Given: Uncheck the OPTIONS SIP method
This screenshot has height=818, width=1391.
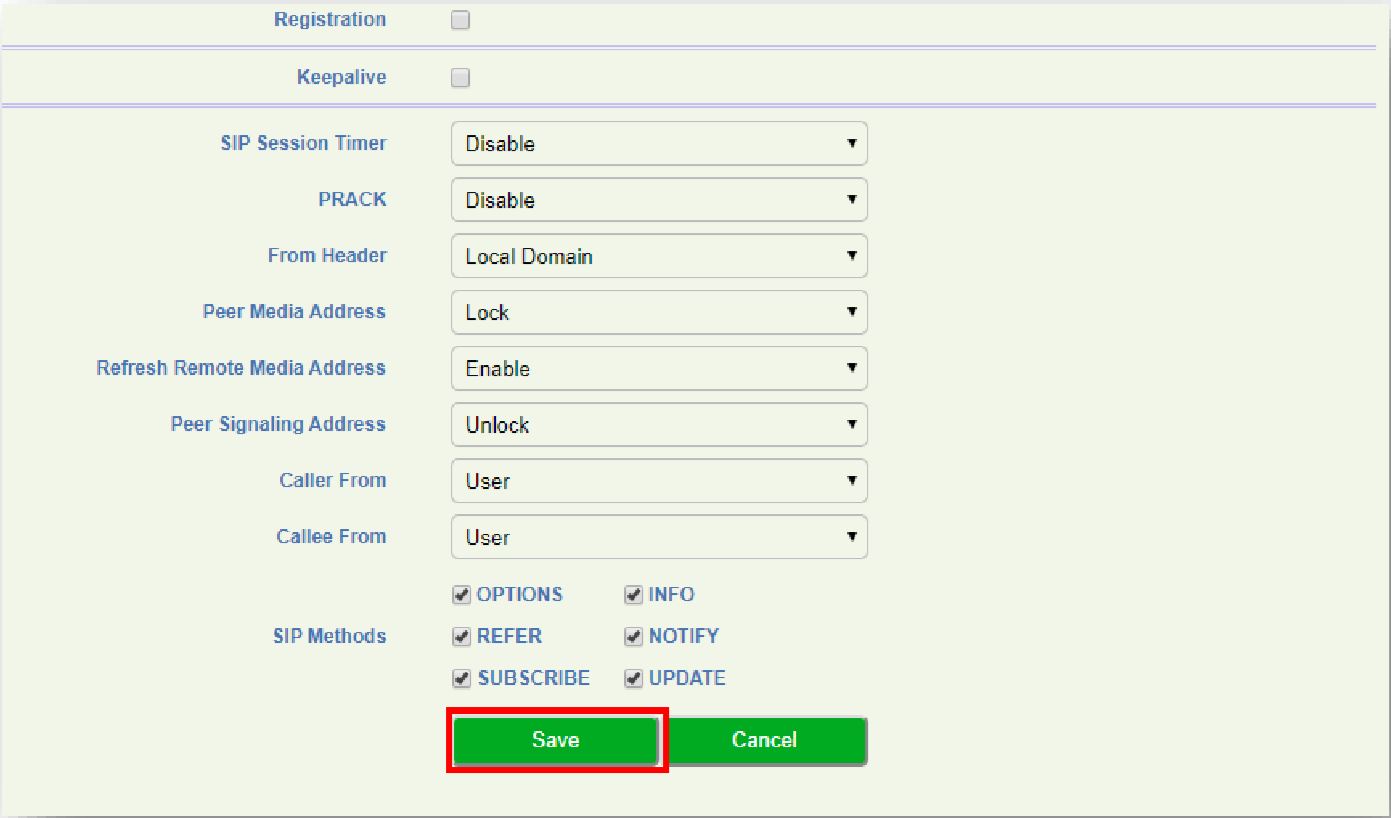Looking at the screenshot, I should pos(461,595).
